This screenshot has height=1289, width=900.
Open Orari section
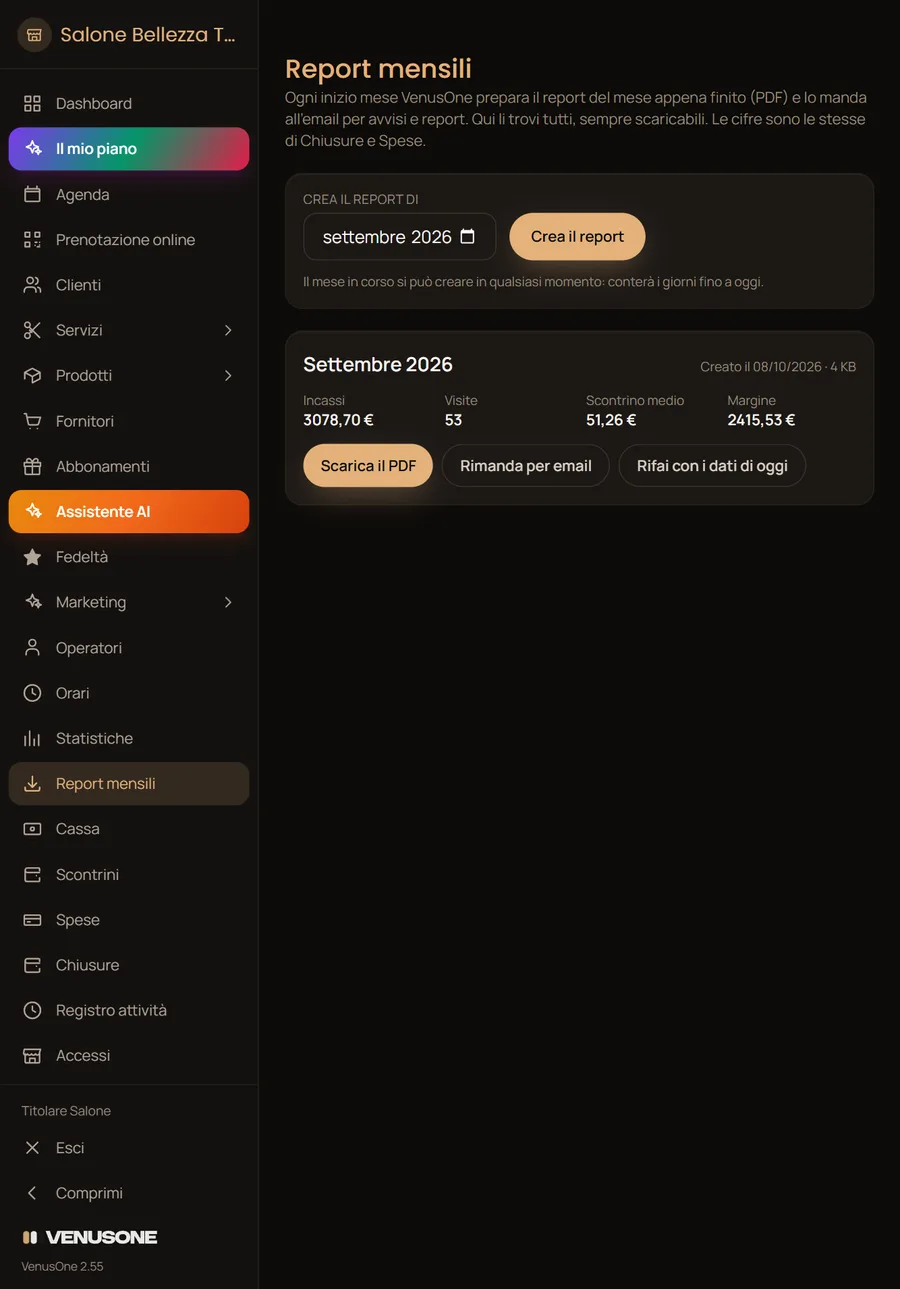[129, 693]
